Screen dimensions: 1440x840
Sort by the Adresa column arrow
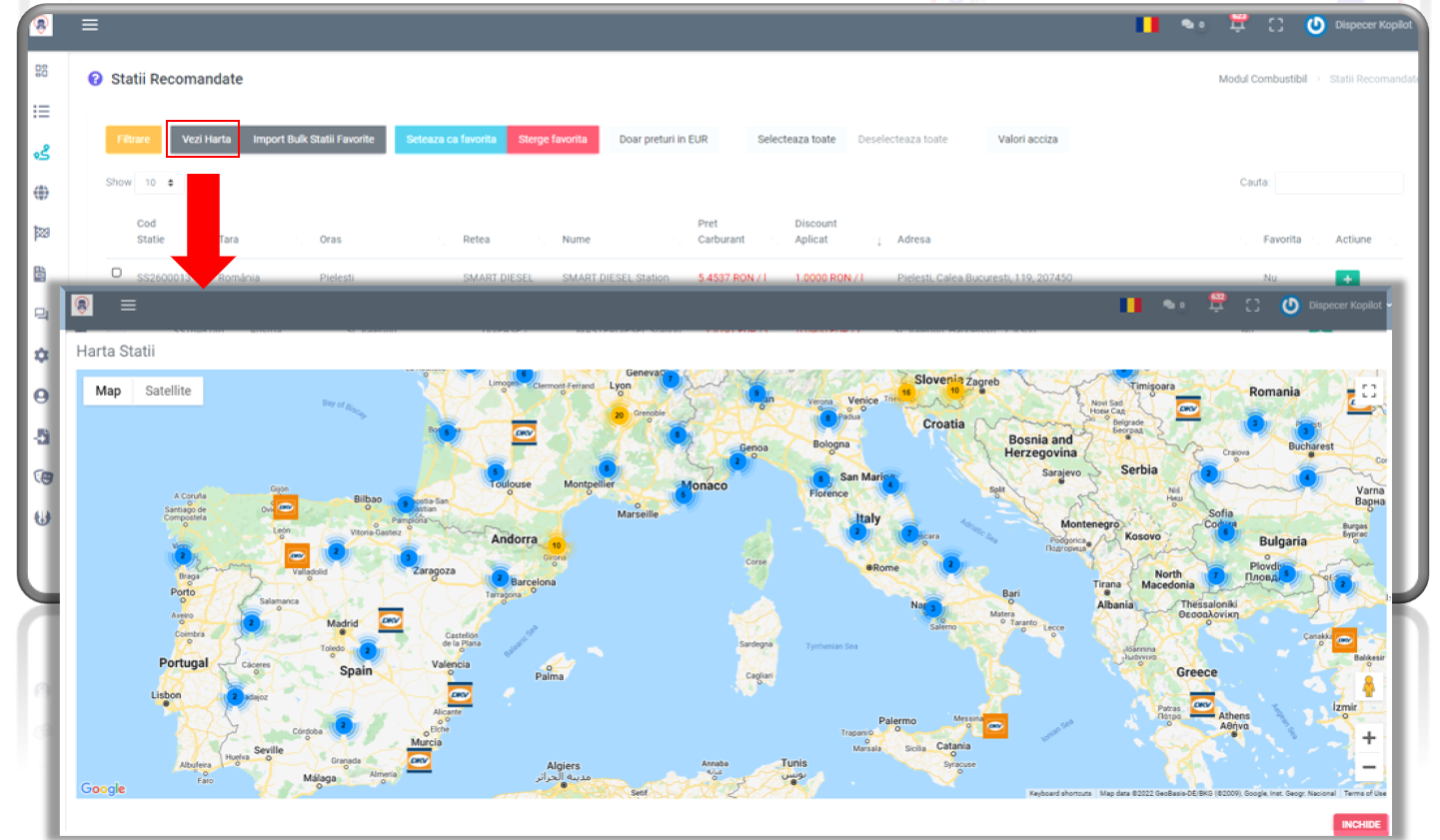pos(879,241)
